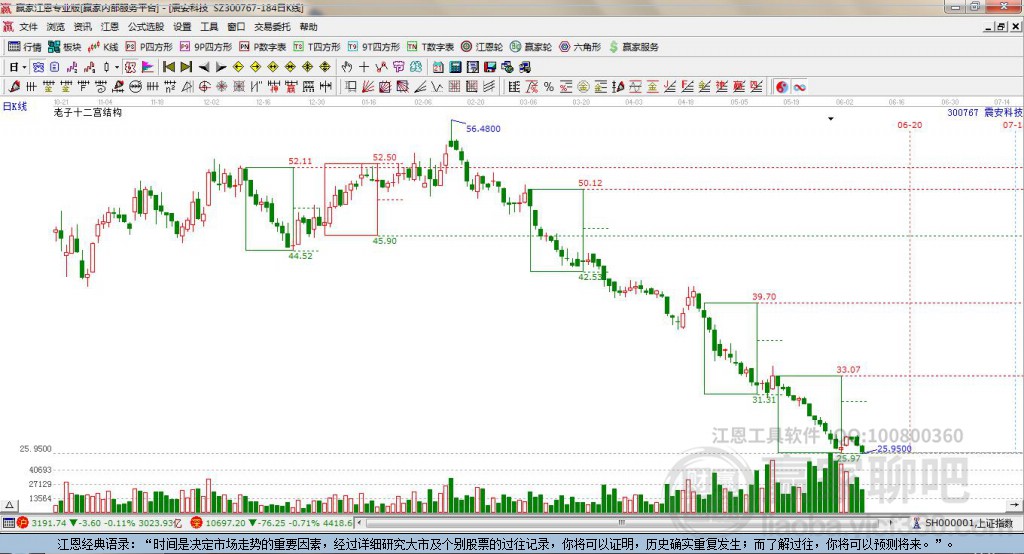Click the infinity symbol icon
The width and height of the screenshot is (1024, 554).
799,86
